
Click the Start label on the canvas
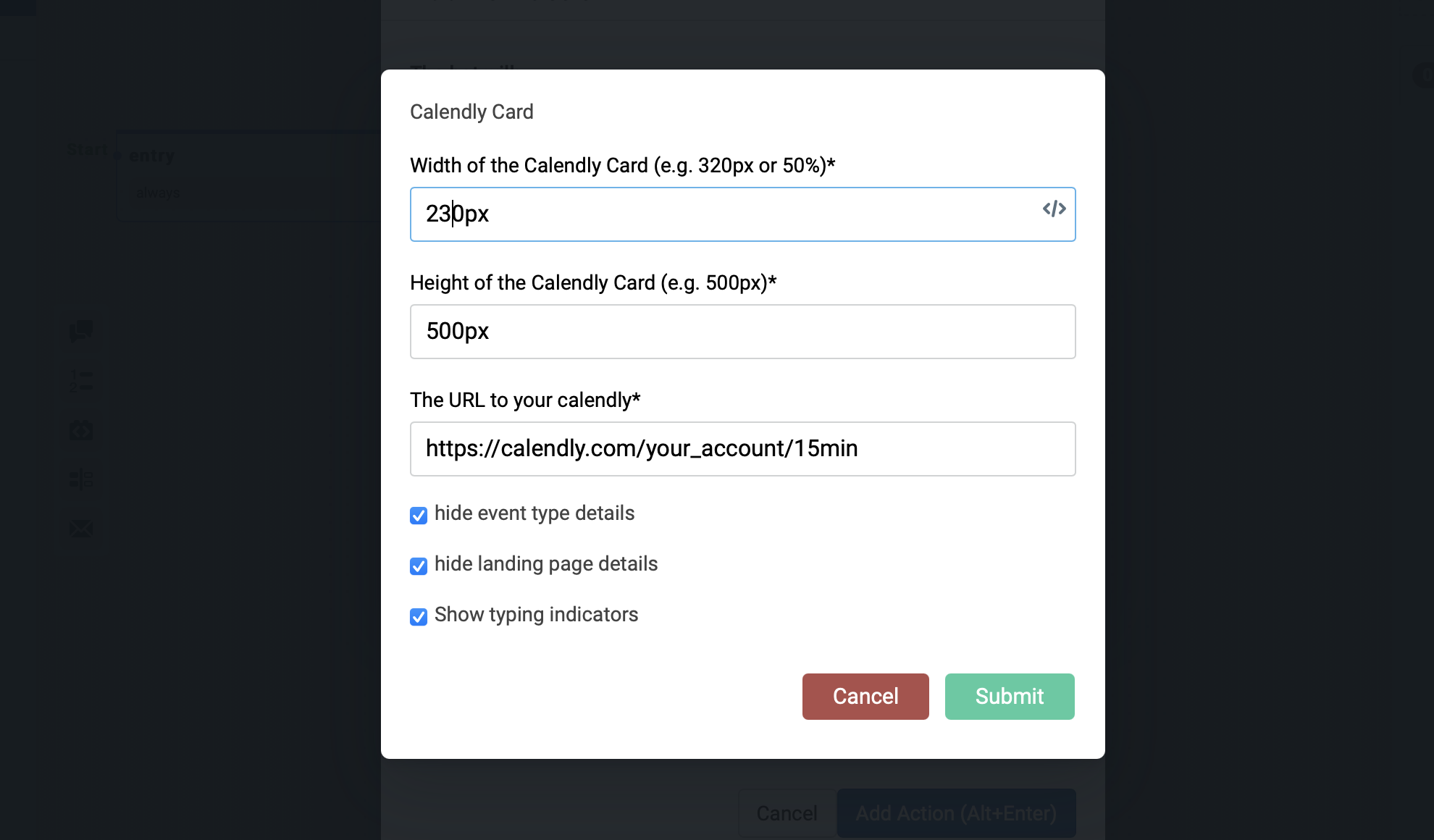point(86,149)
